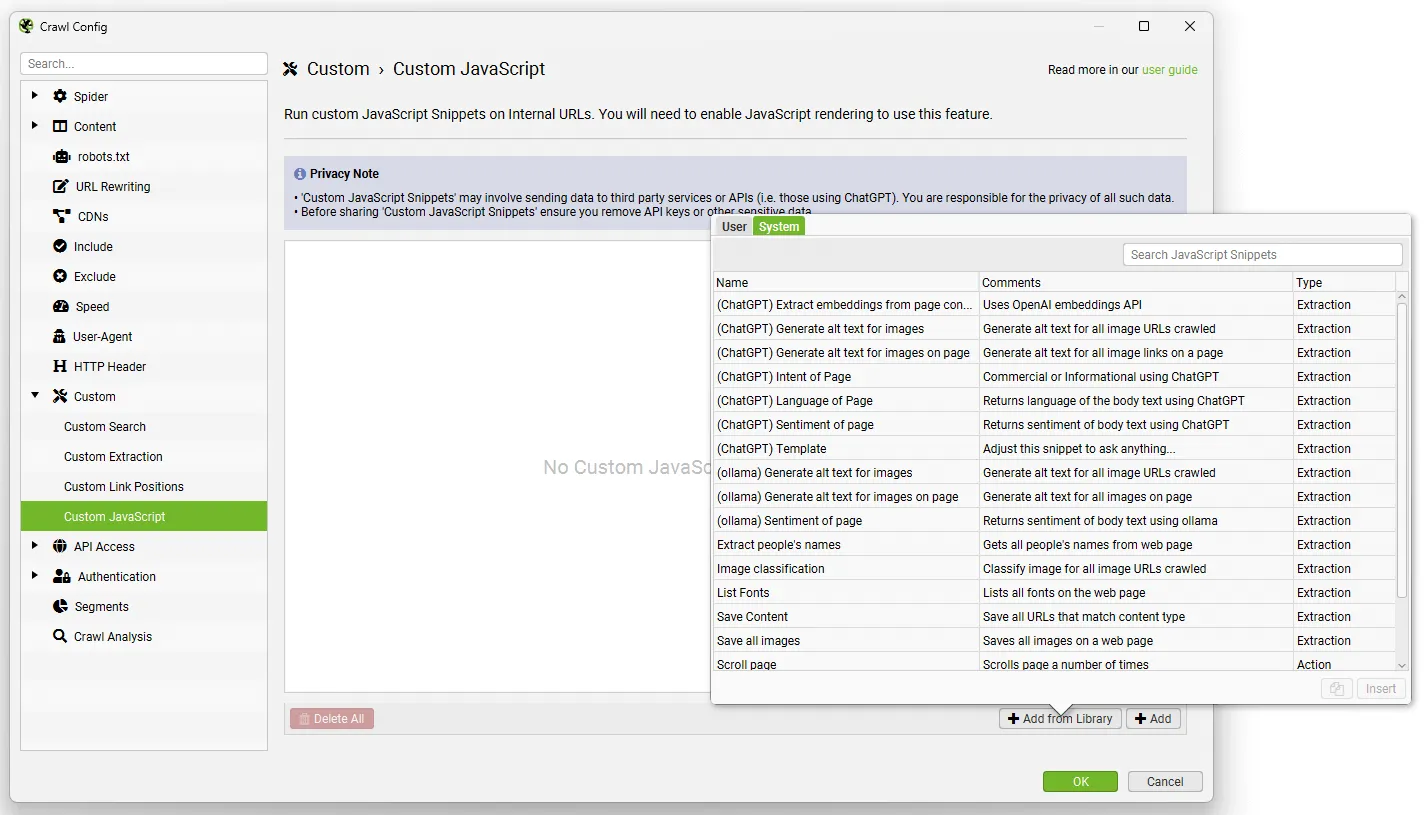
Task: Open Custom Extraction in the sidebar
Action: coord(113,457)
